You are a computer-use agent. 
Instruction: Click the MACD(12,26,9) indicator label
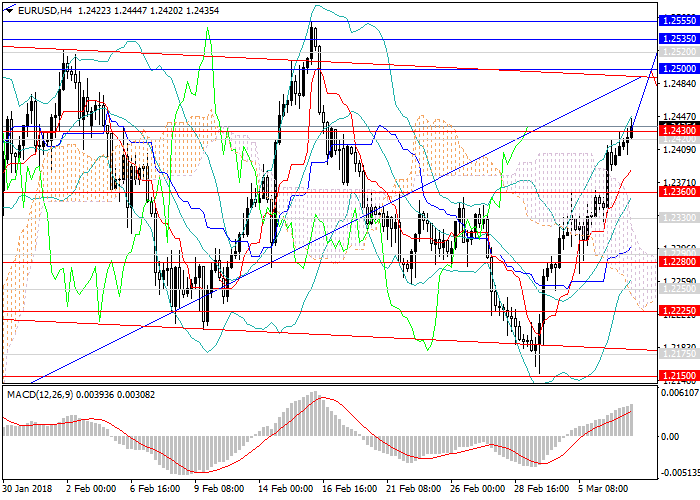(x=40, y=394)
